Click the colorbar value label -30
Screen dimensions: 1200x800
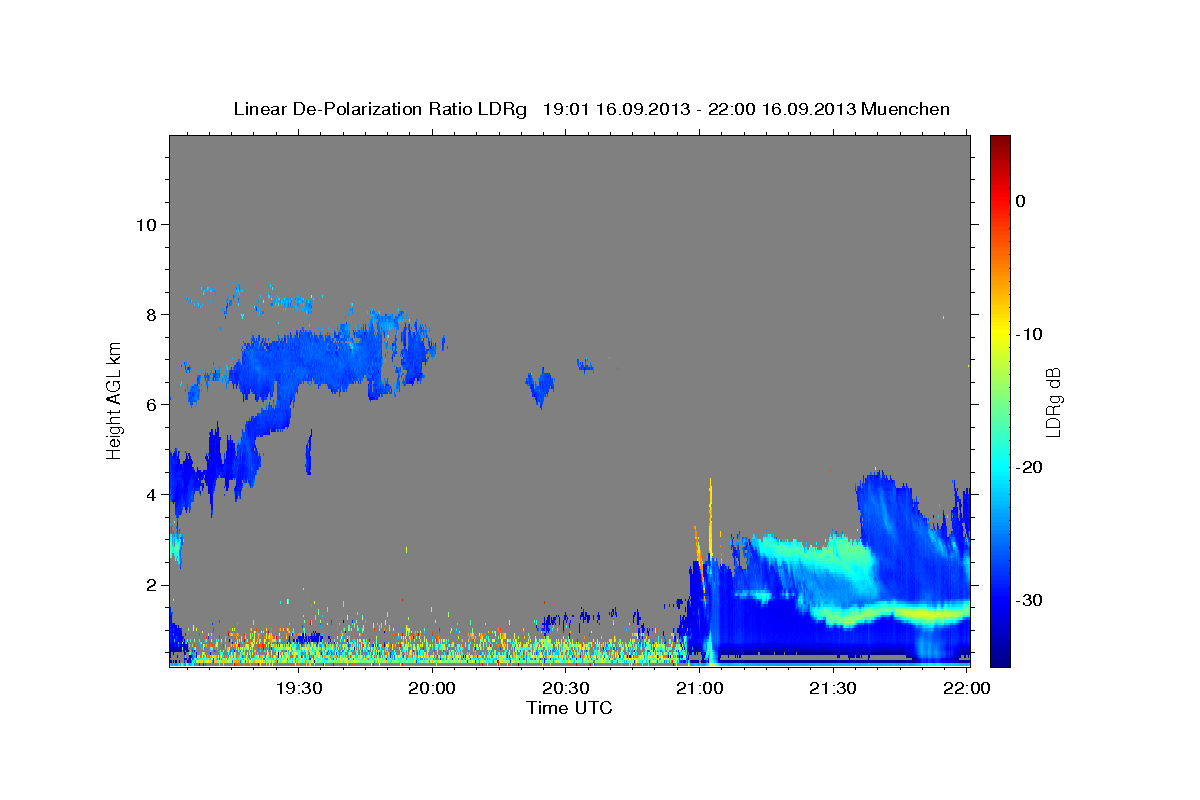pos(1030,600)
